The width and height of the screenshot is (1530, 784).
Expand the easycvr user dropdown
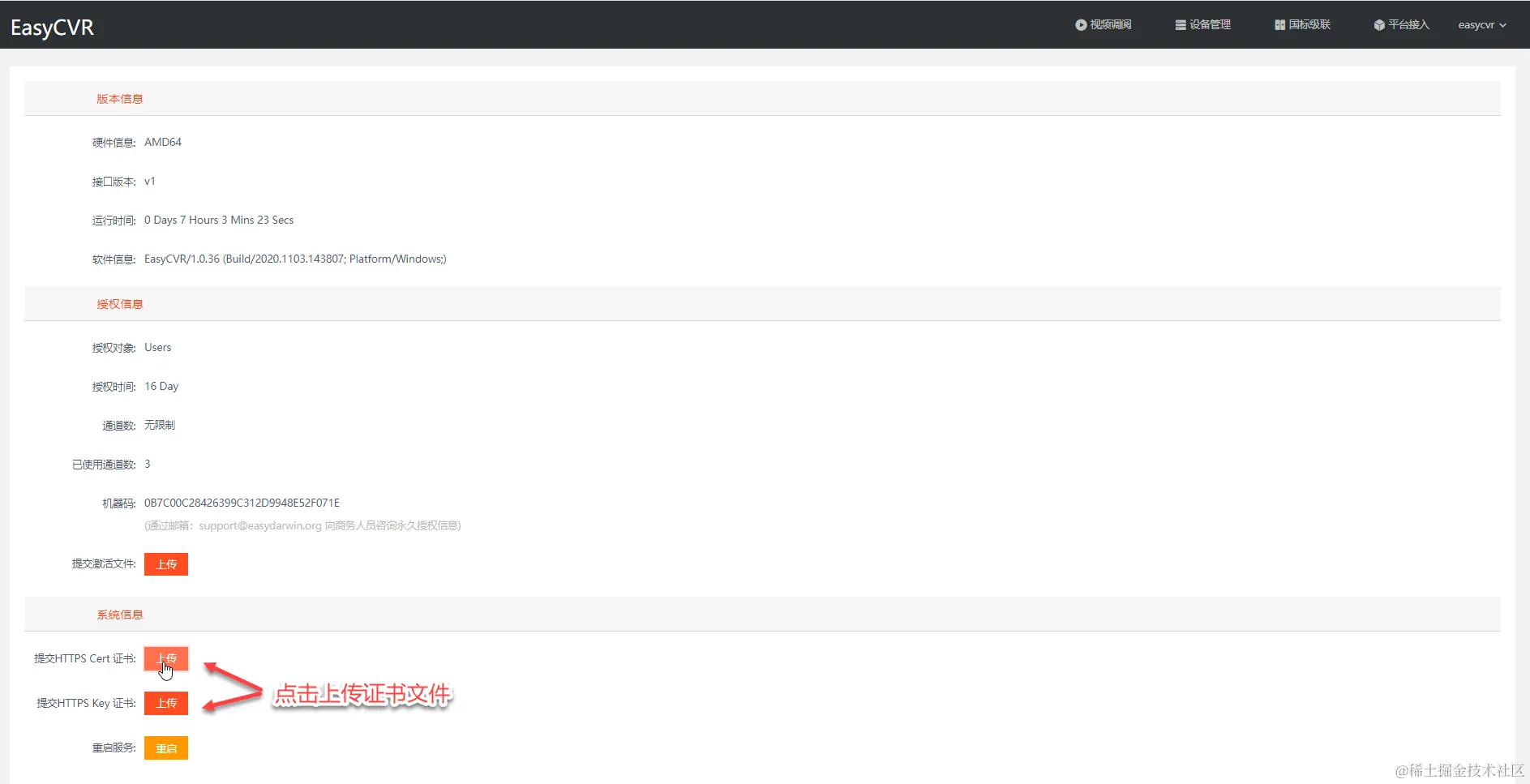pyautogui.click(x=1482, y=25)
